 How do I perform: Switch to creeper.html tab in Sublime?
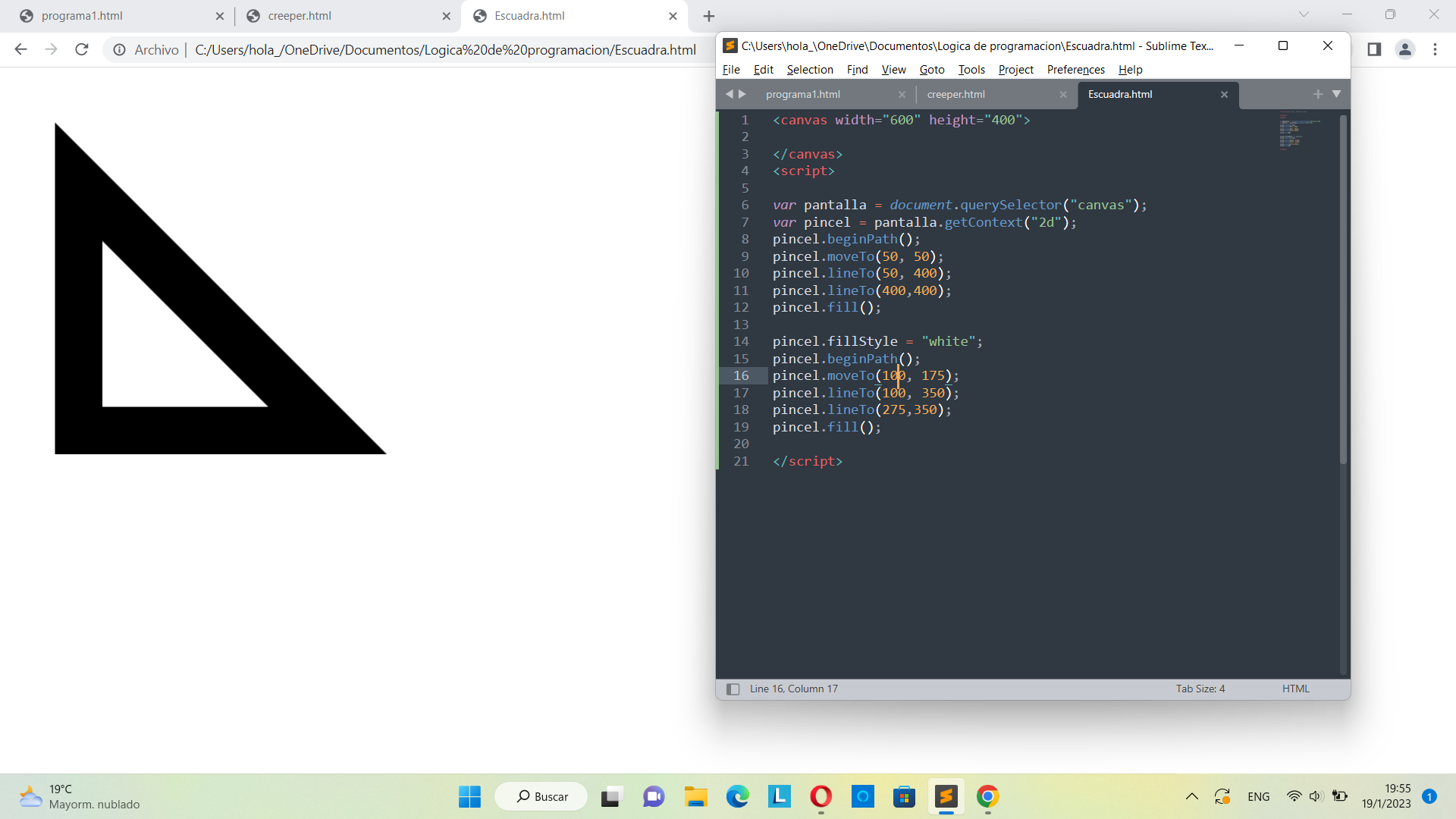point(956,94)
